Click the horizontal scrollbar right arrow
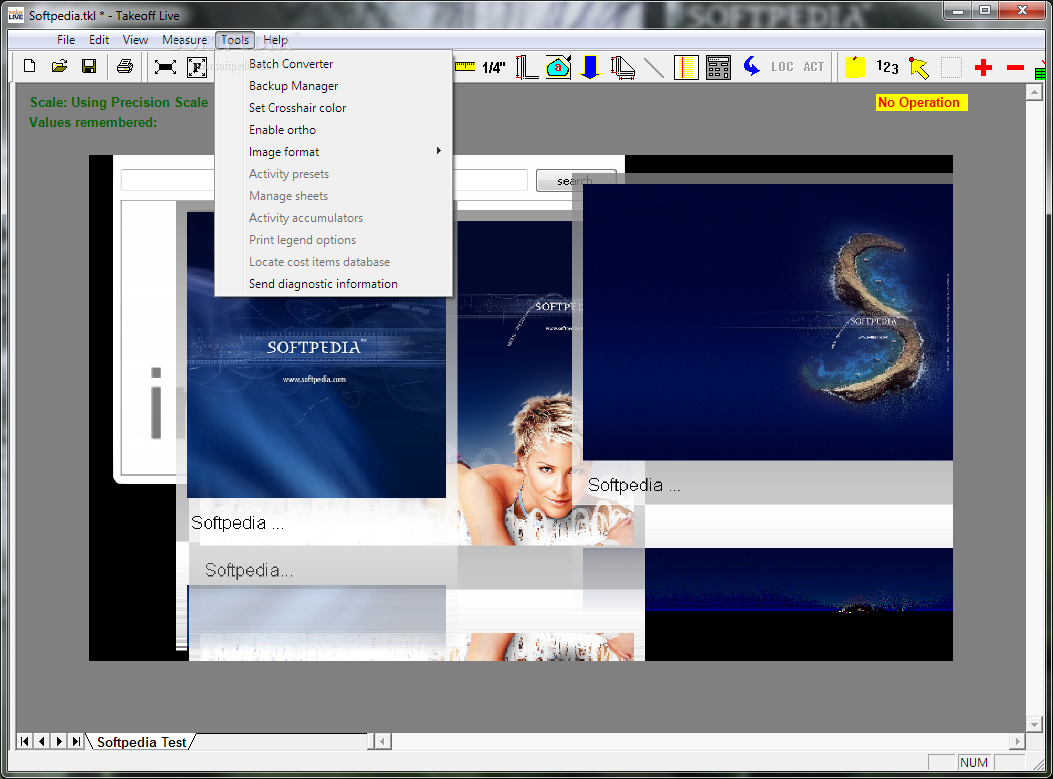 pos(1017,741)
